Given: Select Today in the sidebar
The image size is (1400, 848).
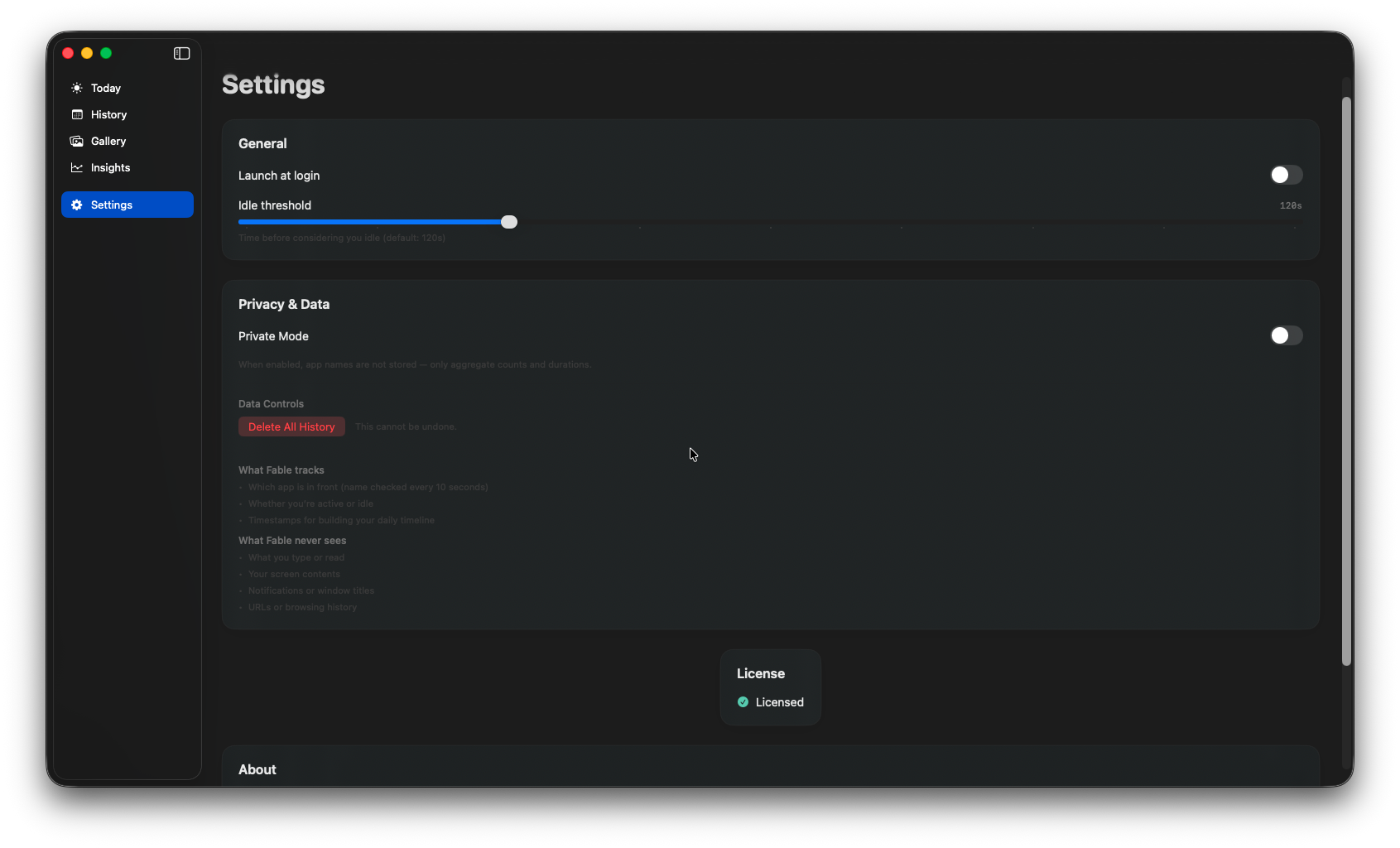Looking at the screenshot, I should pos(106,88).
